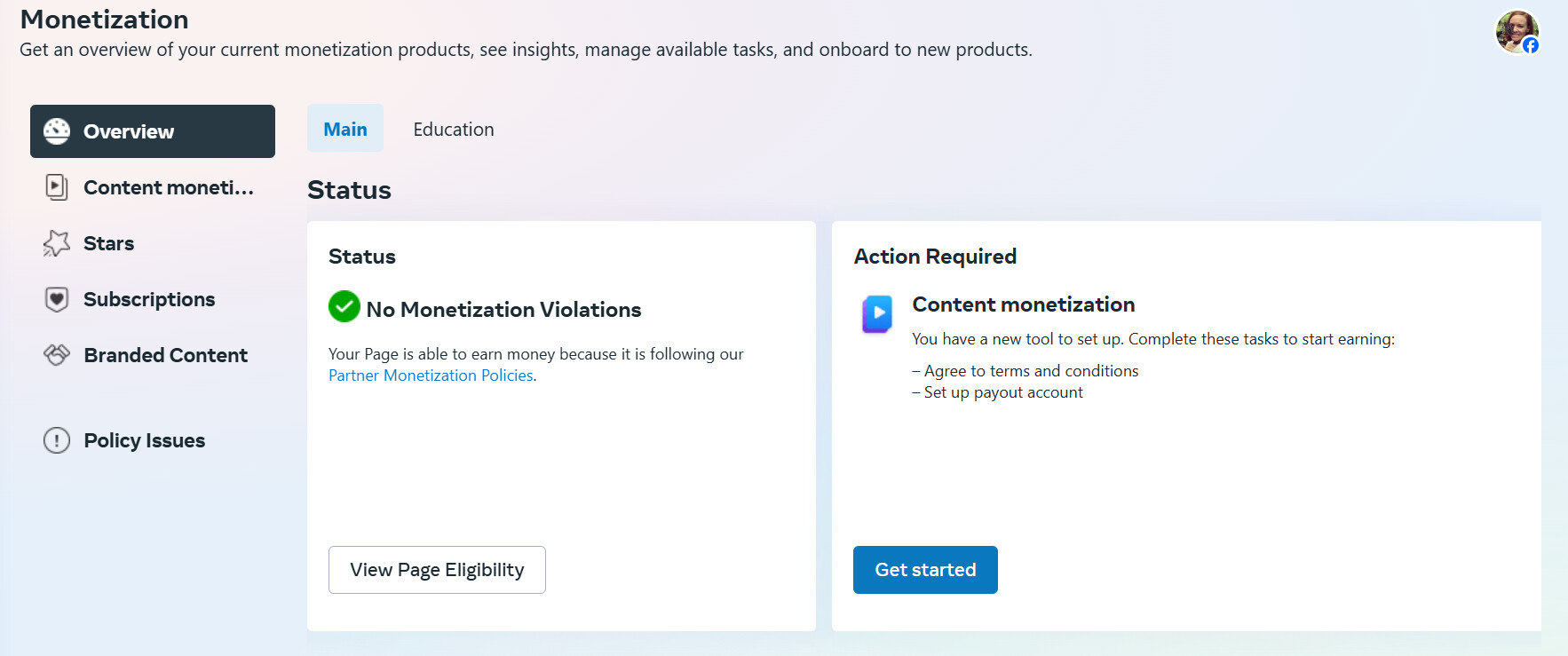Go to Subscriptions in the sidebar
The width and height of the screenshot is (1568, 656).
coord(153,299)
